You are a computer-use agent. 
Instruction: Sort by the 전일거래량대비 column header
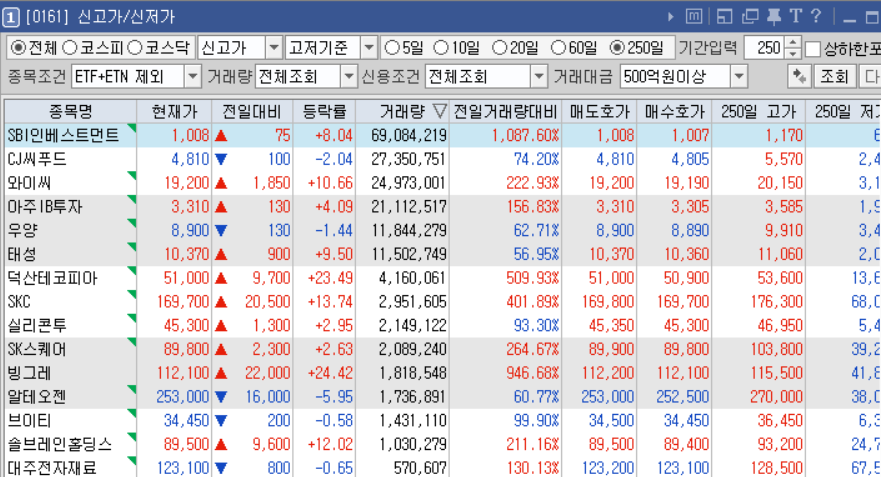pyautogui.click(x=506, y=112)
